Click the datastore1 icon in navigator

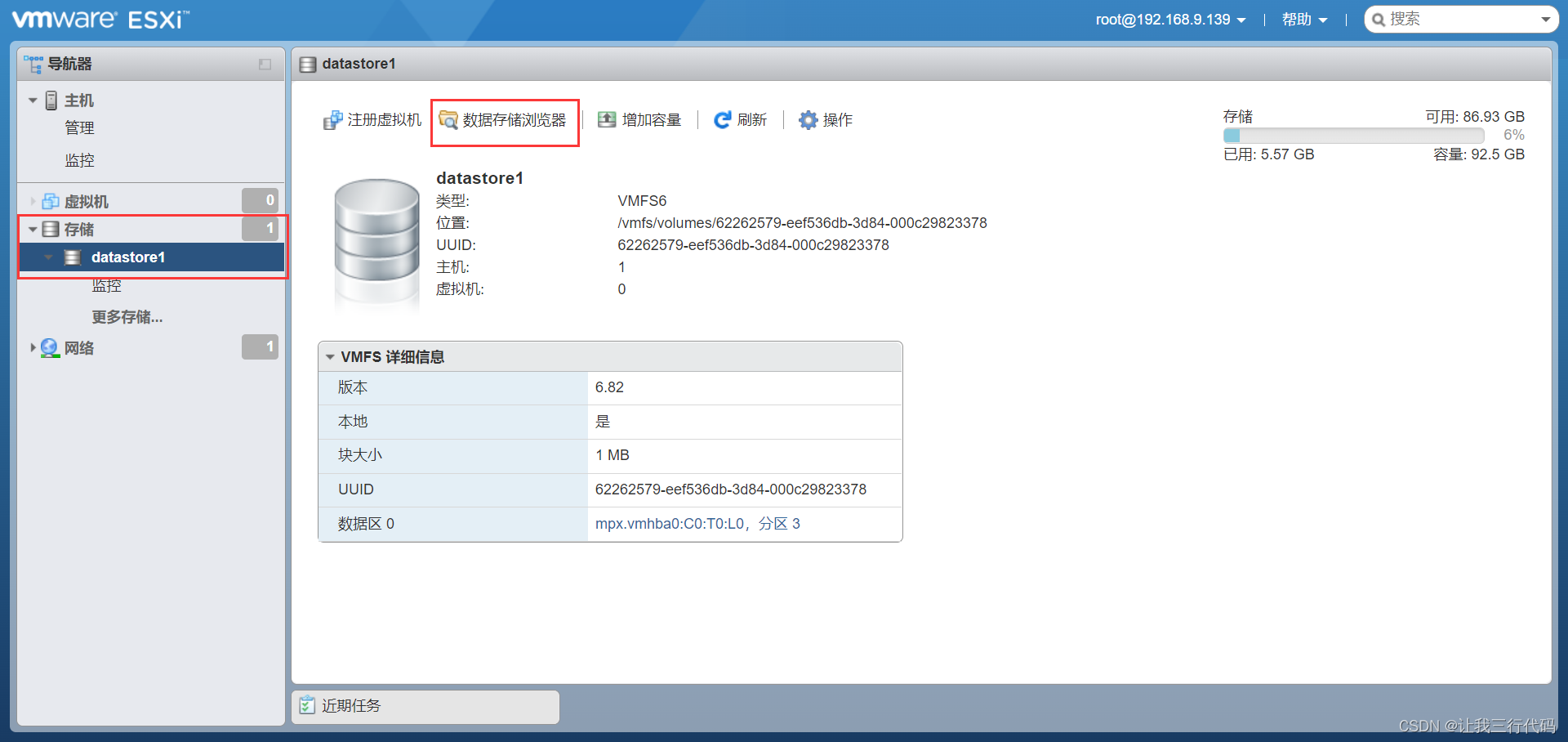click(x=73, y=257)
